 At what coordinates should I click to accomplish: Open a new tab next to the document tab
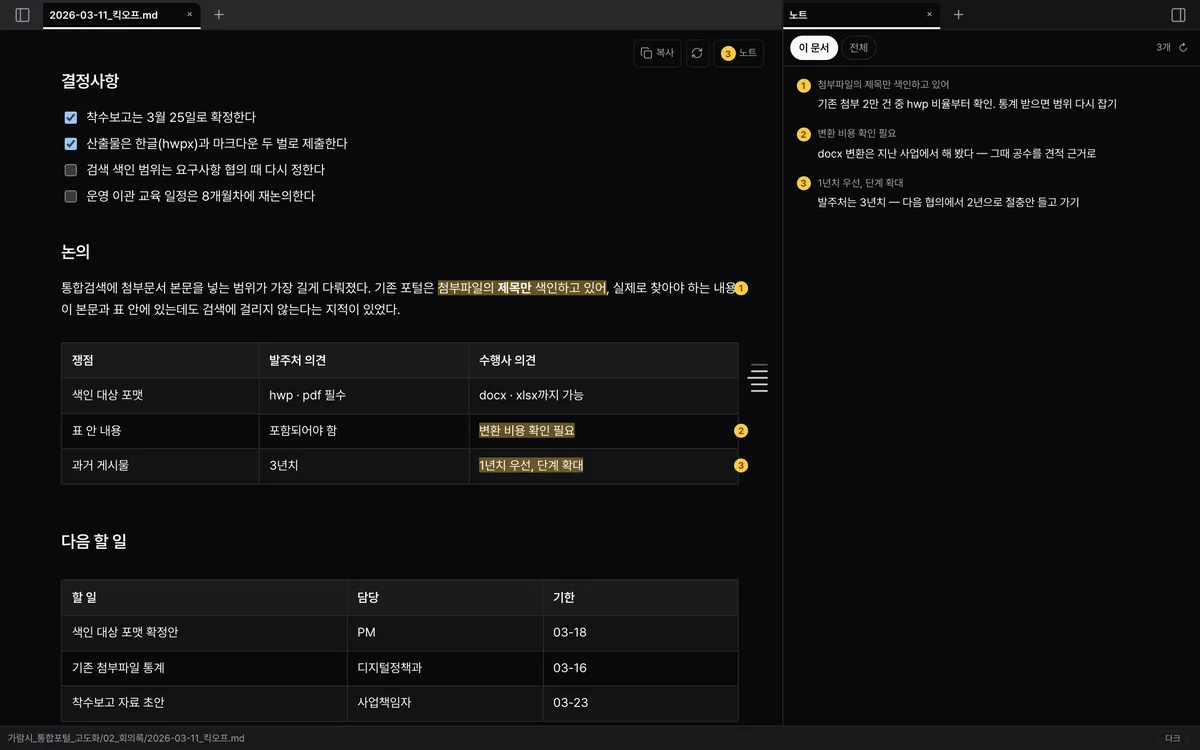point(219,15)
